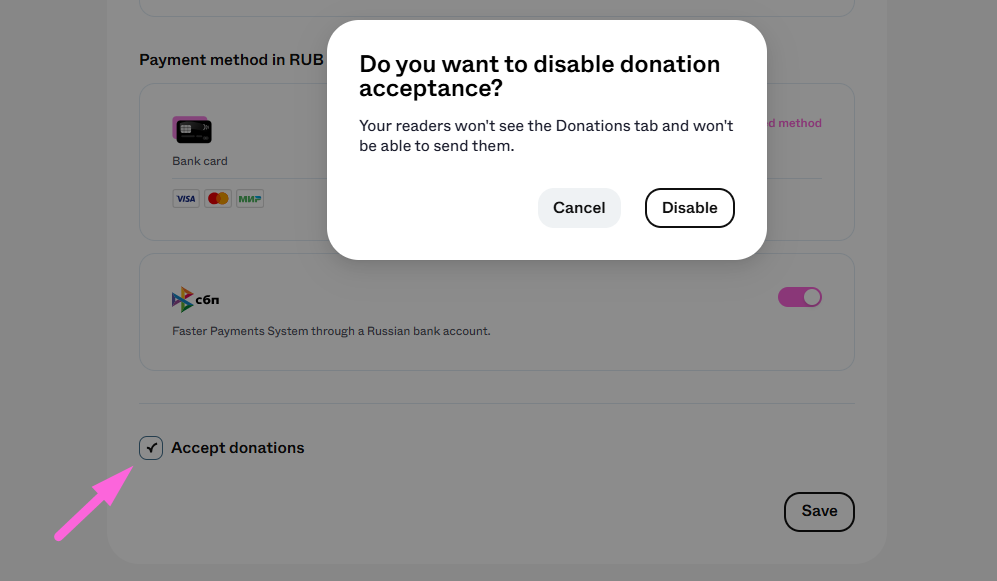Click the Payment method in RUB heading
This screenshot has width=997, height=581.
(x=231, y=60)
